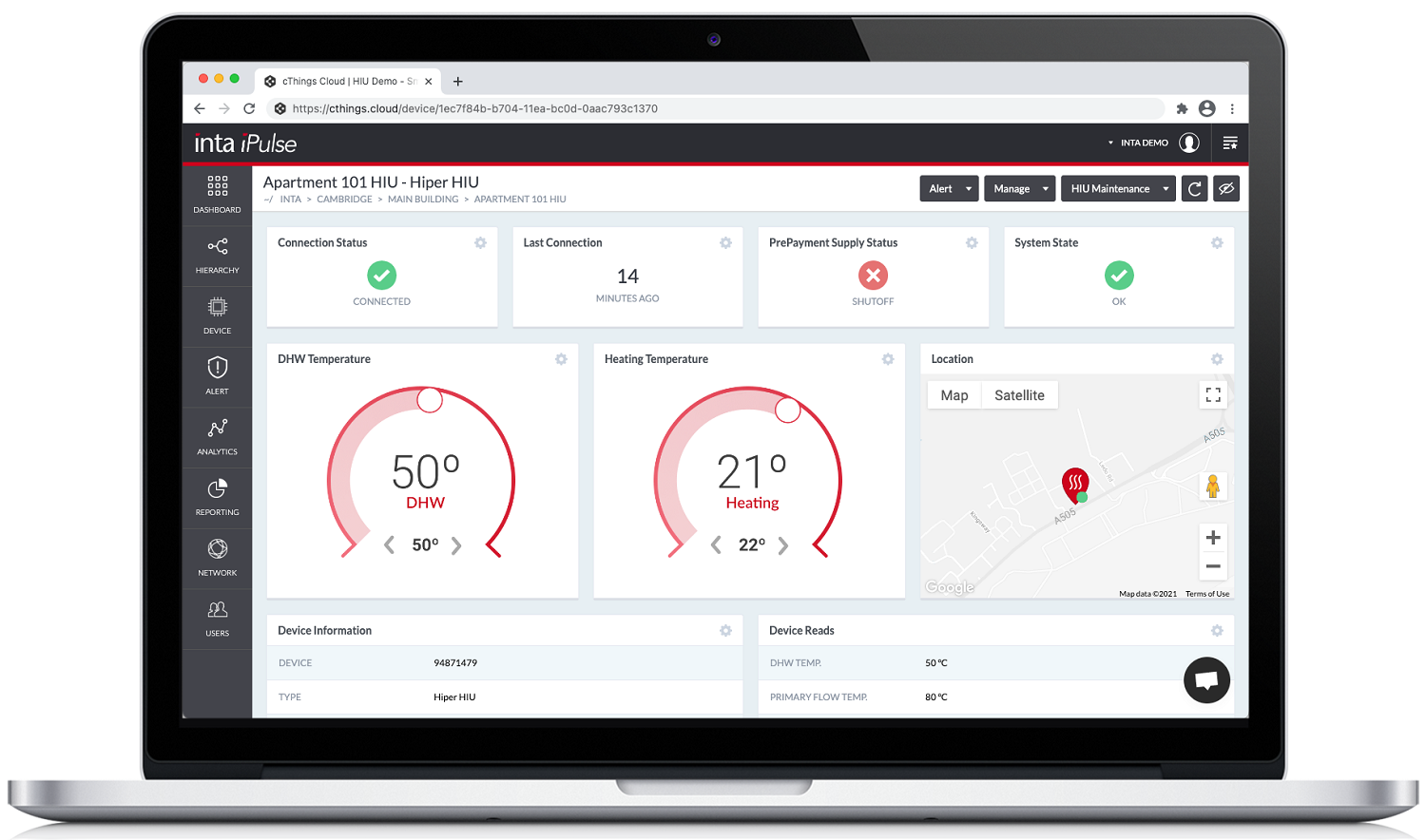Open the chat bubble widget
This screenshot has width=1426, height=840.
[x=1206, y=680]
